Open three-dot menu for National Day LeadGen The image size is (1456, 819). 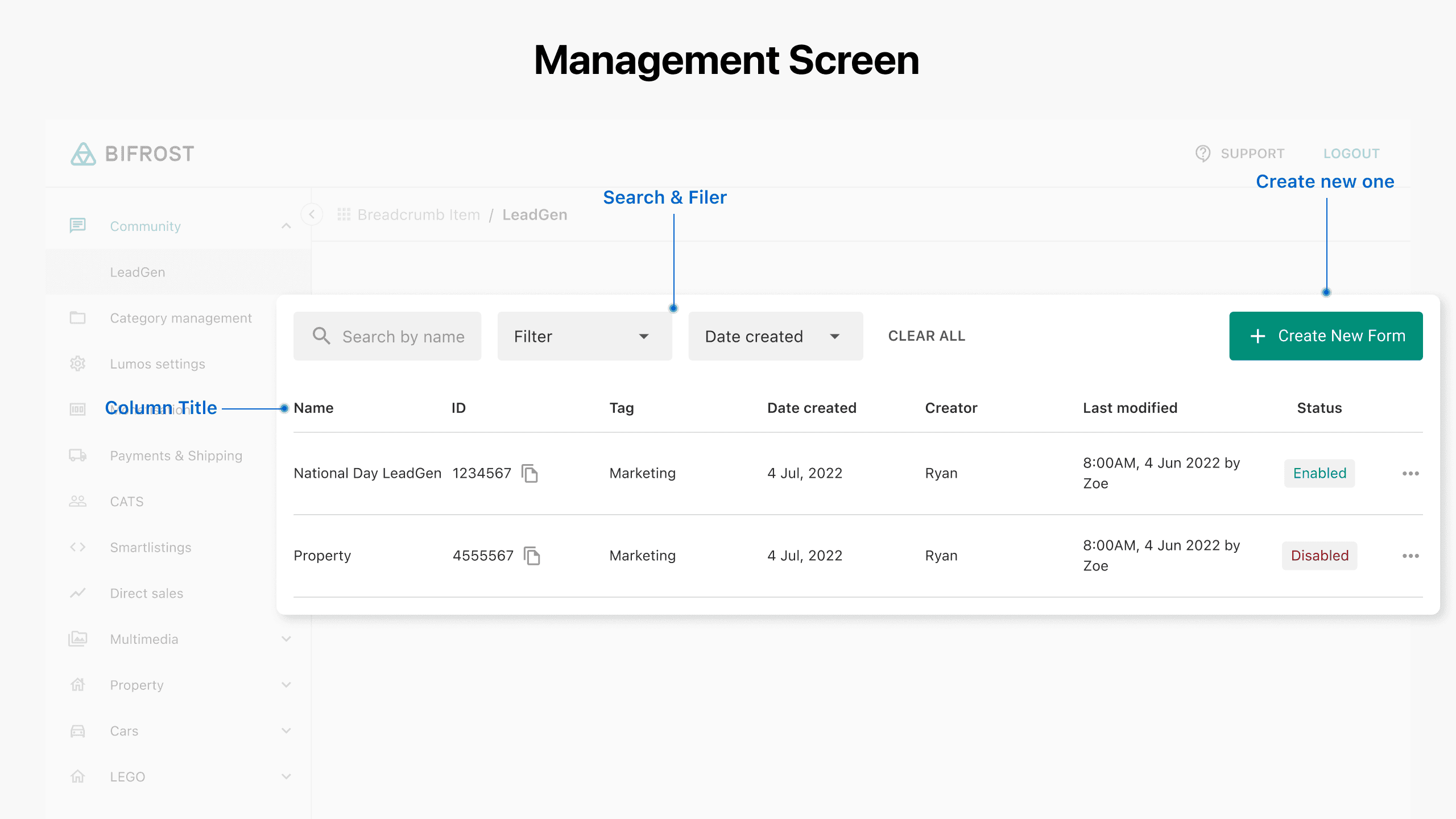(1410, 473)
